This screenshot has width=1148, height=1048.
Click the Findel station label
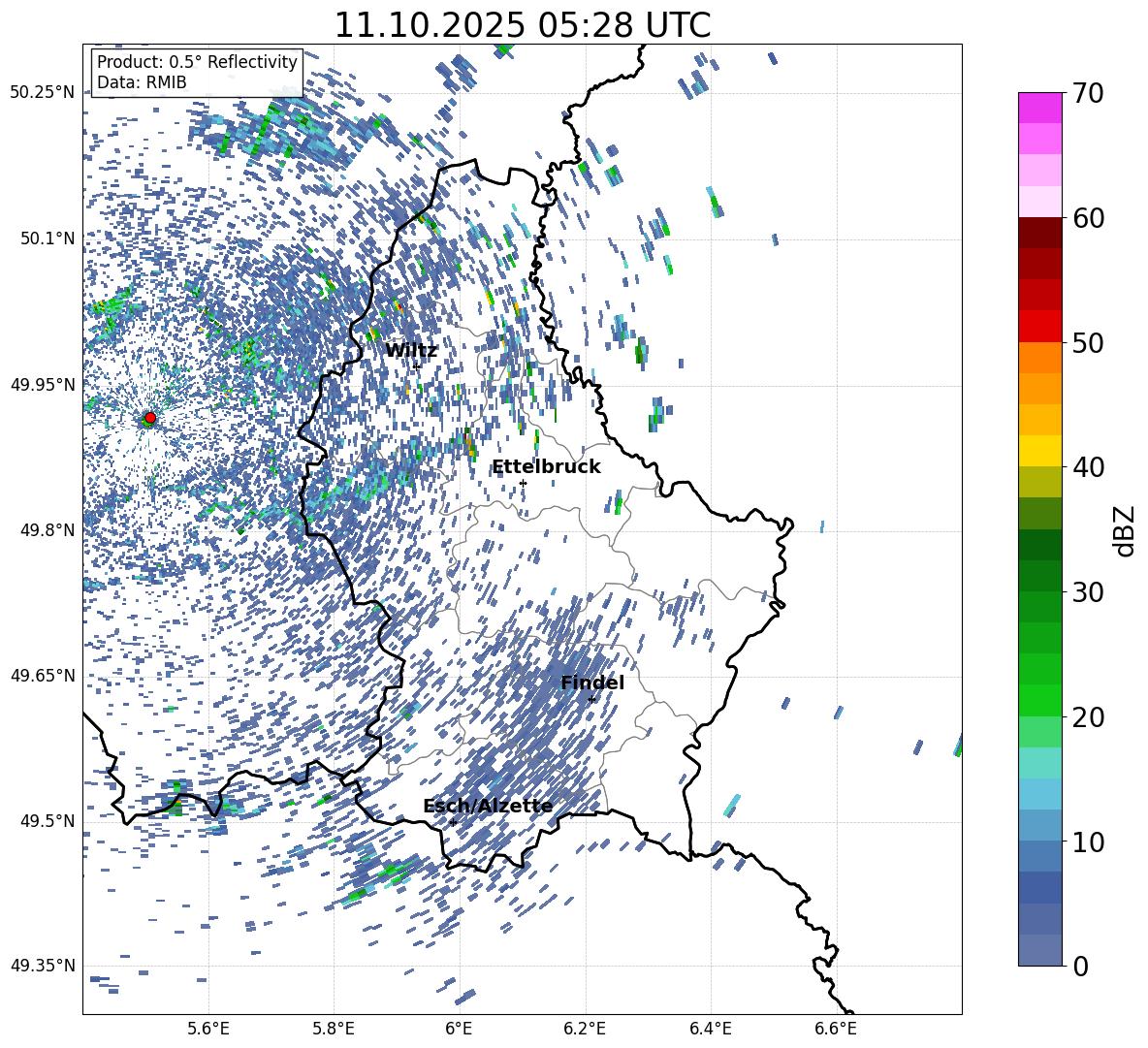coord(592,683)
